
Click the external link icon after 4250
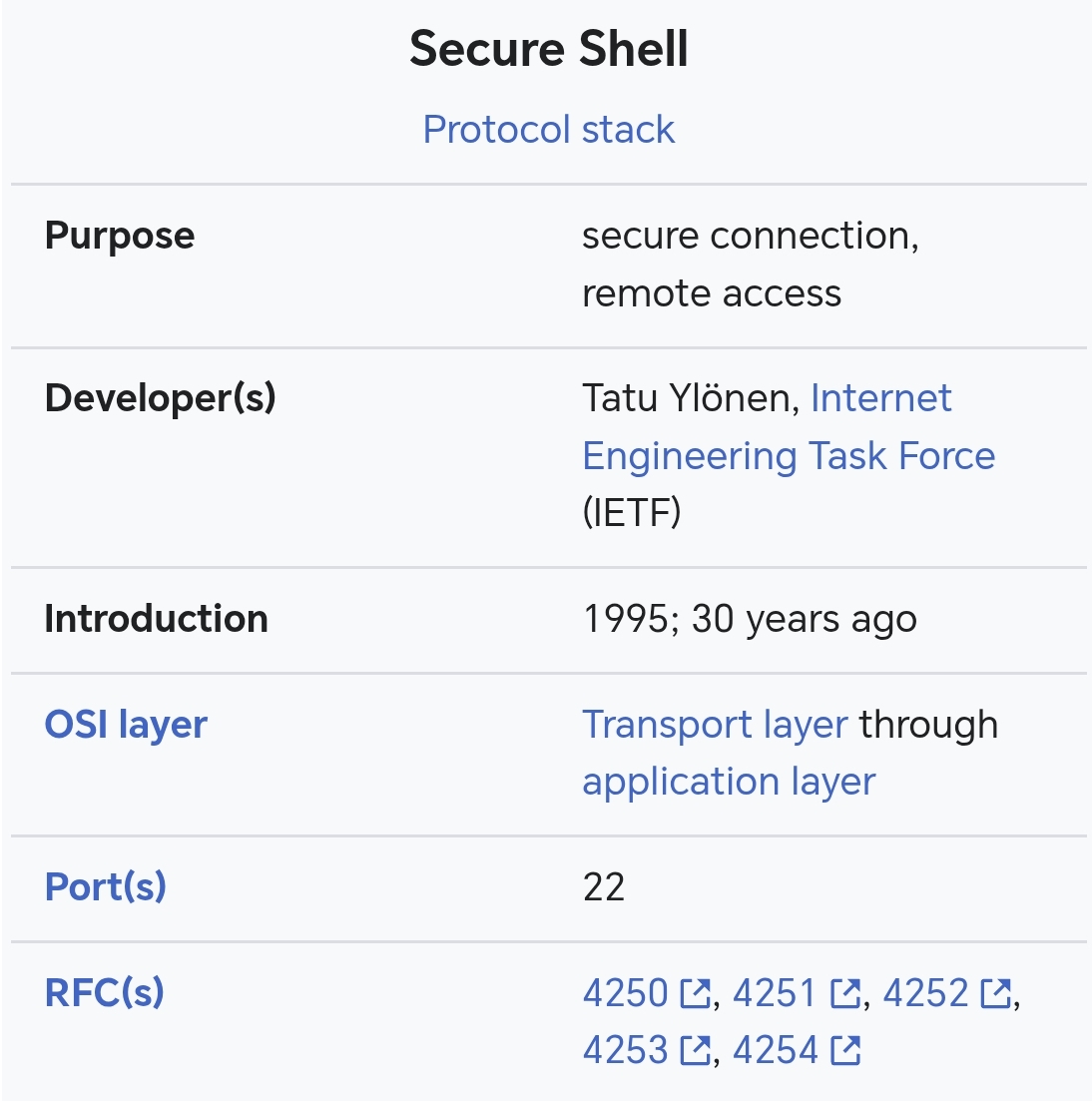pos(695,994)
